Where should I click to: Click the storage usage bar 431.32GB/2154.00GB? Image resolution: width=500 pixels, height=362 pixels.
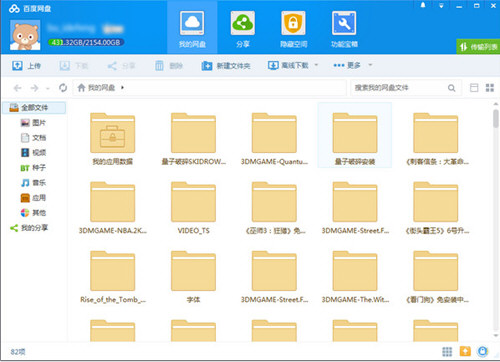coord(86,42)
